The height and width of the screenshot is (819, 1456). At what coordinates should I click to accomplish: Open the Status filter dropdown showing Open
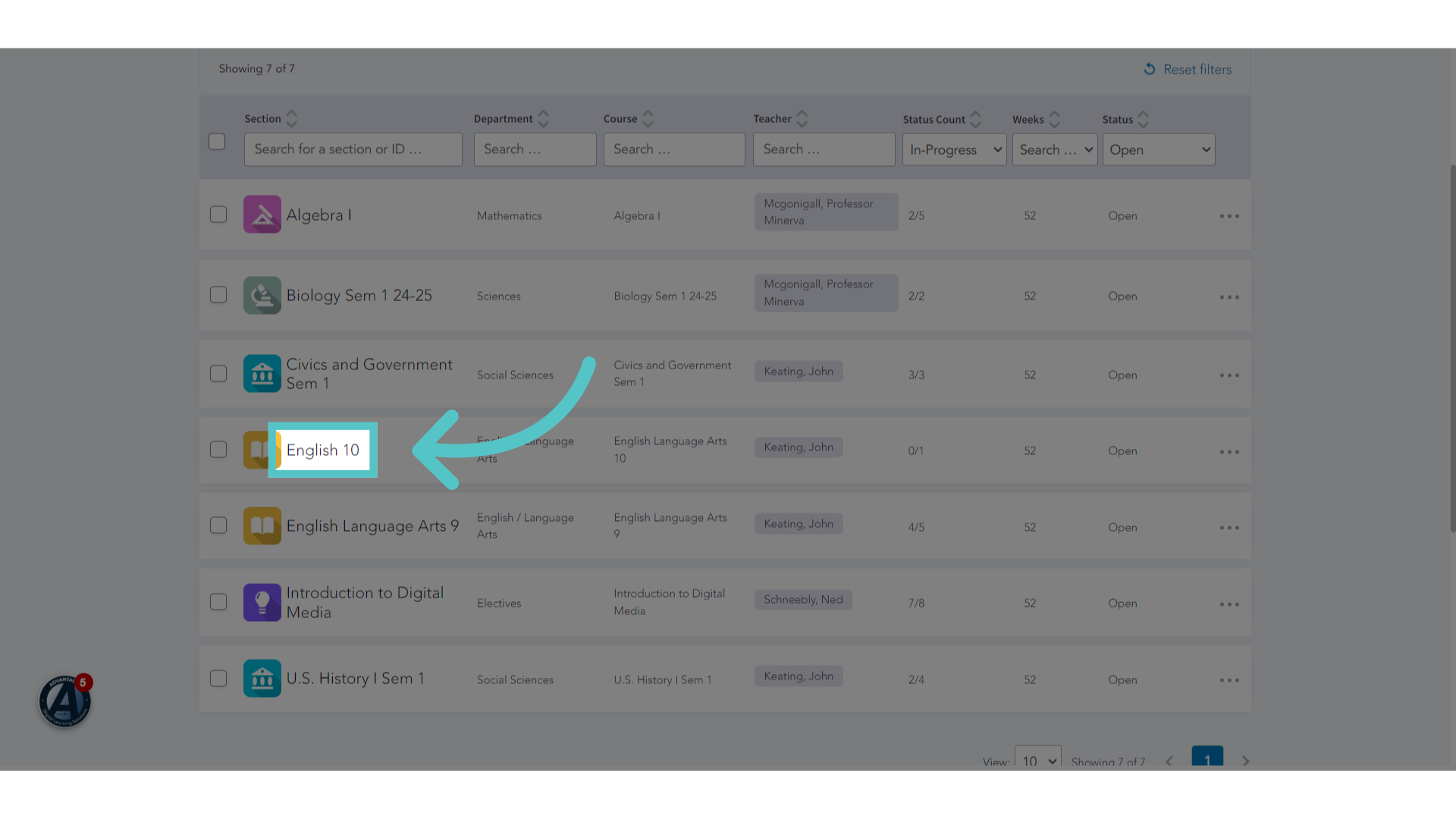tap(1159, 149)
